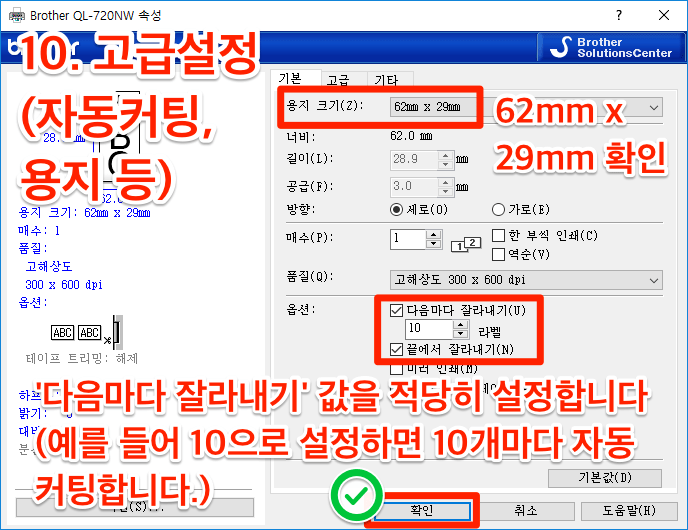
Task: Increase the 매수(P) copies count
Action: pyautogui.click(x=434, y=235)
